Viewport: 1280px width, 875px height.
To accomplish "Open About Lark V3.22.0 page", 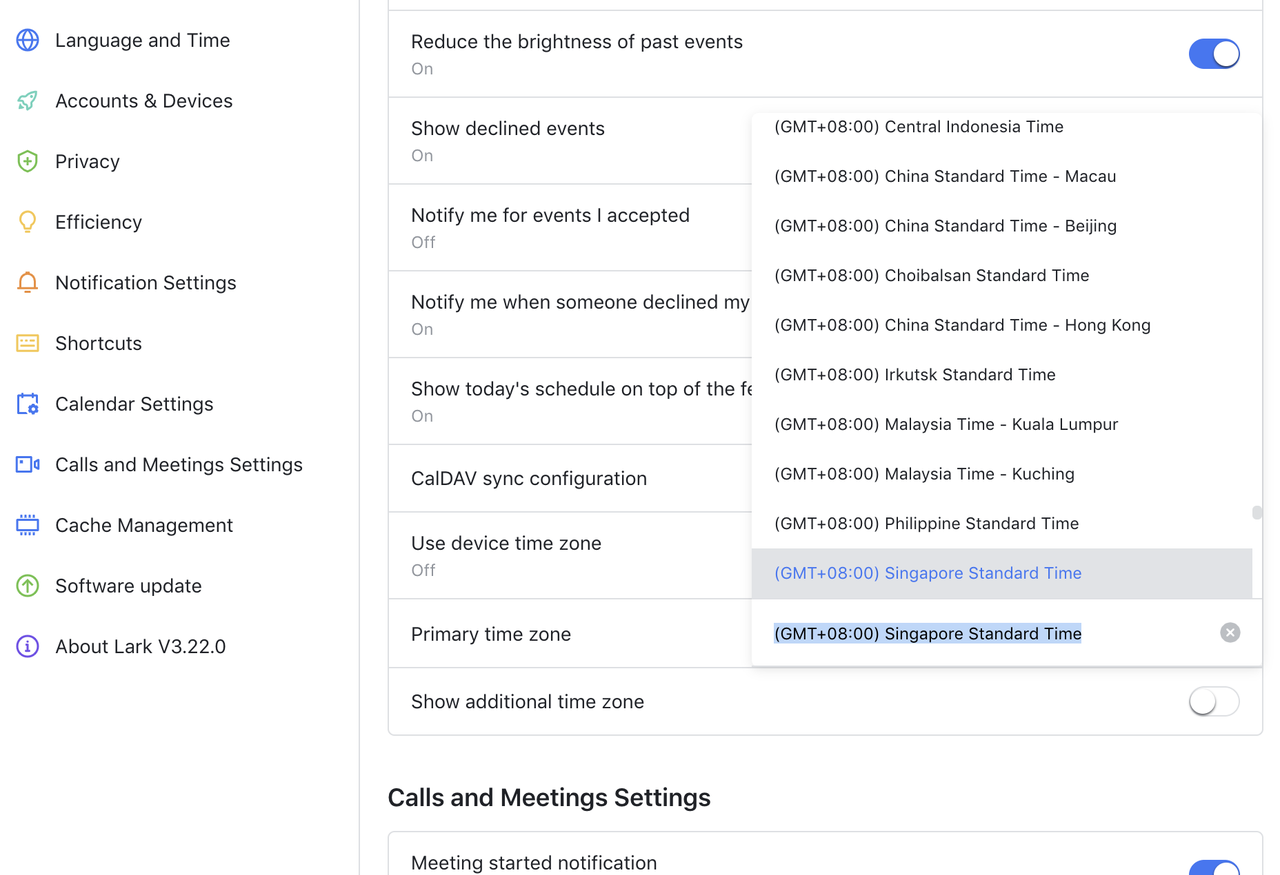I will 140,647.
